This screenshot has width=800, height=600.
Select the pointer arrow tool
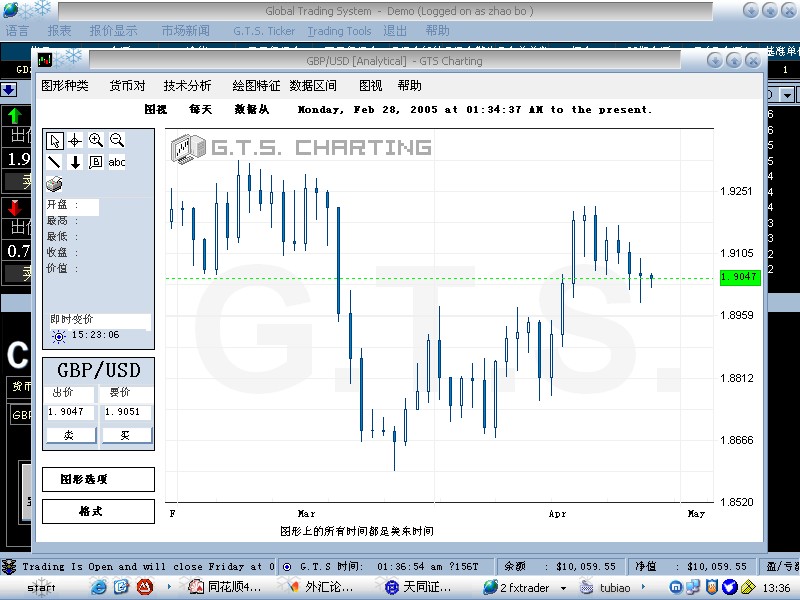pyautogui.click(x=55, y=140)
